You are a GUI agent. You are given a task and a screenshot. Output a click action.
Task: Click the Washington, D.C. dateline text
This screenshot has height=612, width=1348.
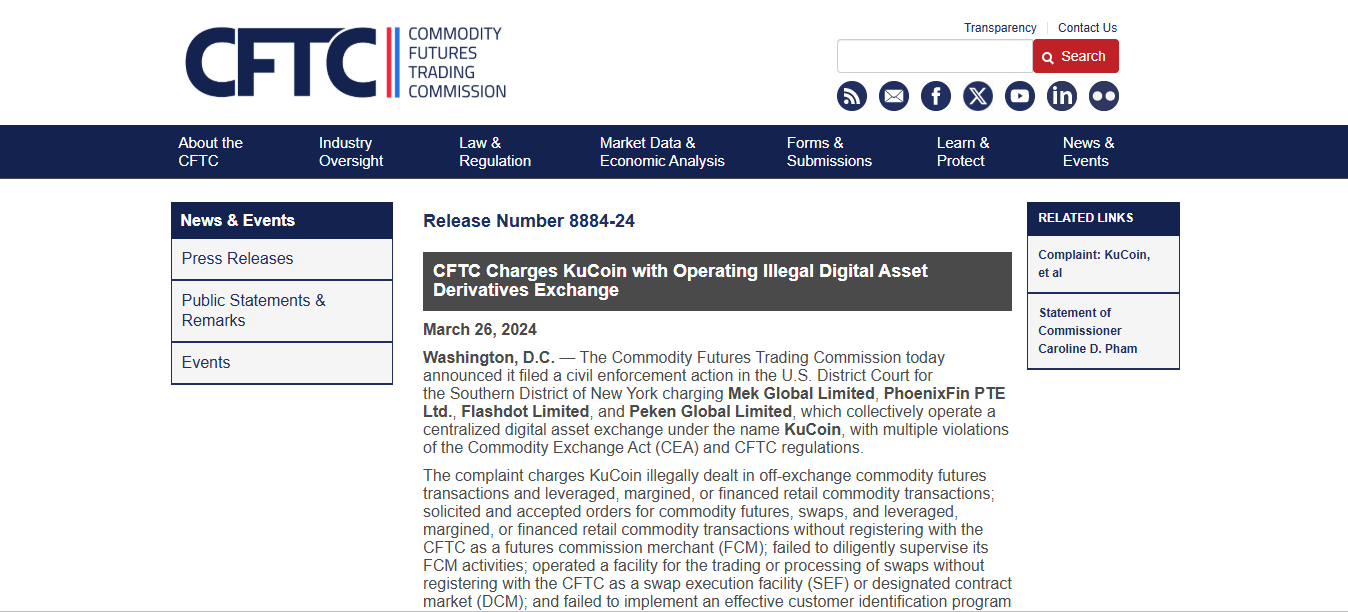[489, 358]
